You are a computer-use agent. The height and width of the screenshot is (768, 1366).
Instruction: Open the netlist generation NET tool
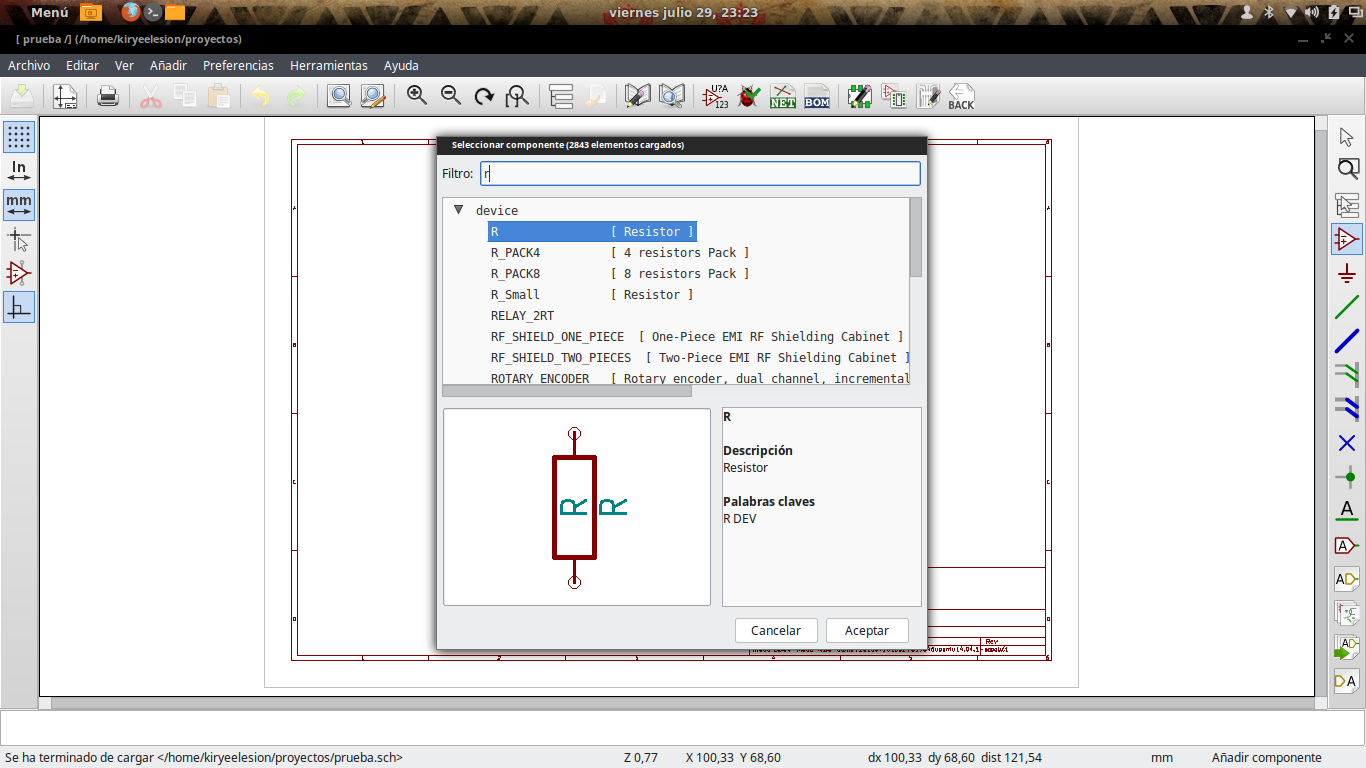tap(783, 96)
